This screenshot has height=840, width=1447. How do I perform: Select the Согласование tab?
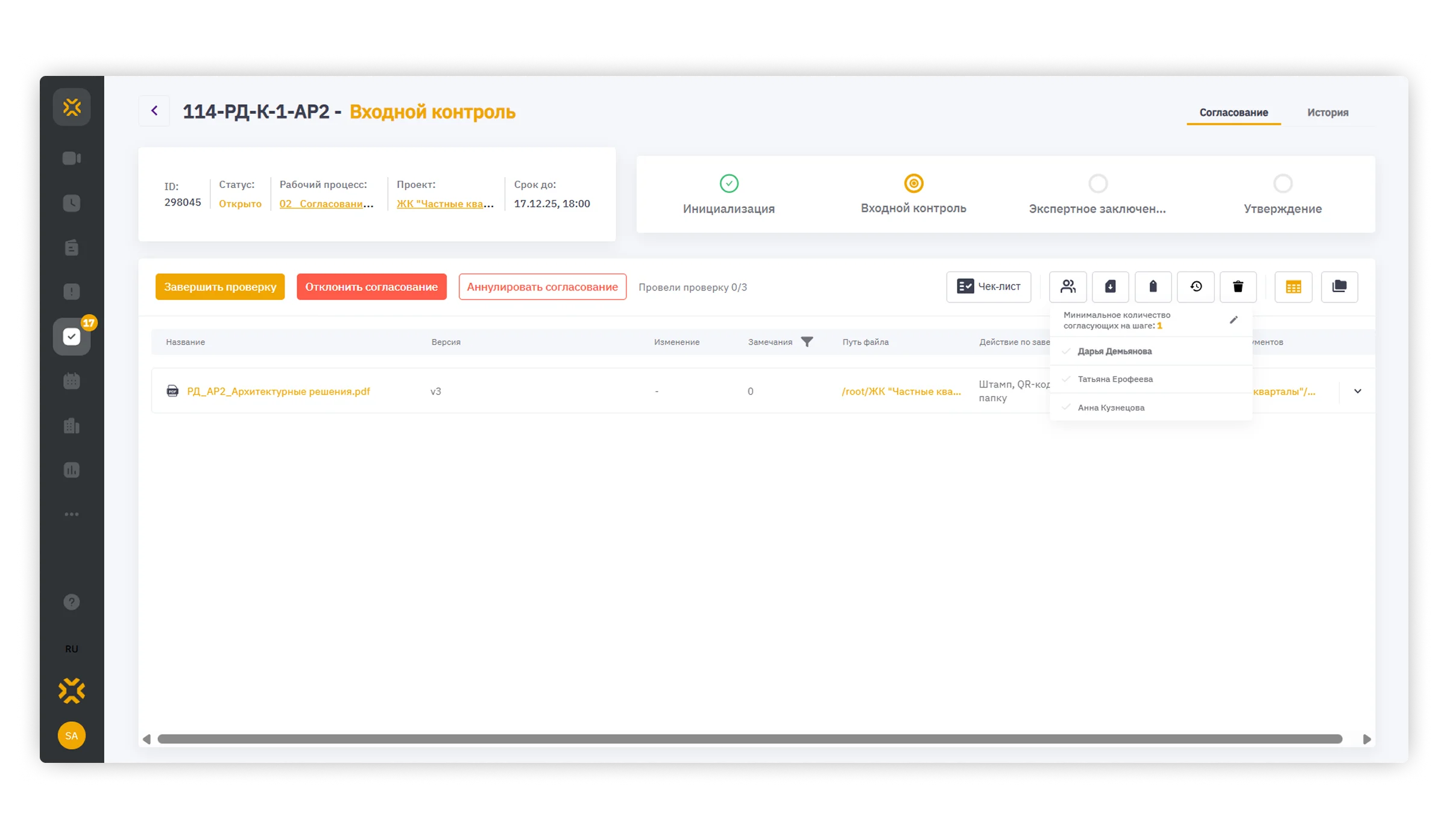pyautogui.click(x=1233, y=112)
